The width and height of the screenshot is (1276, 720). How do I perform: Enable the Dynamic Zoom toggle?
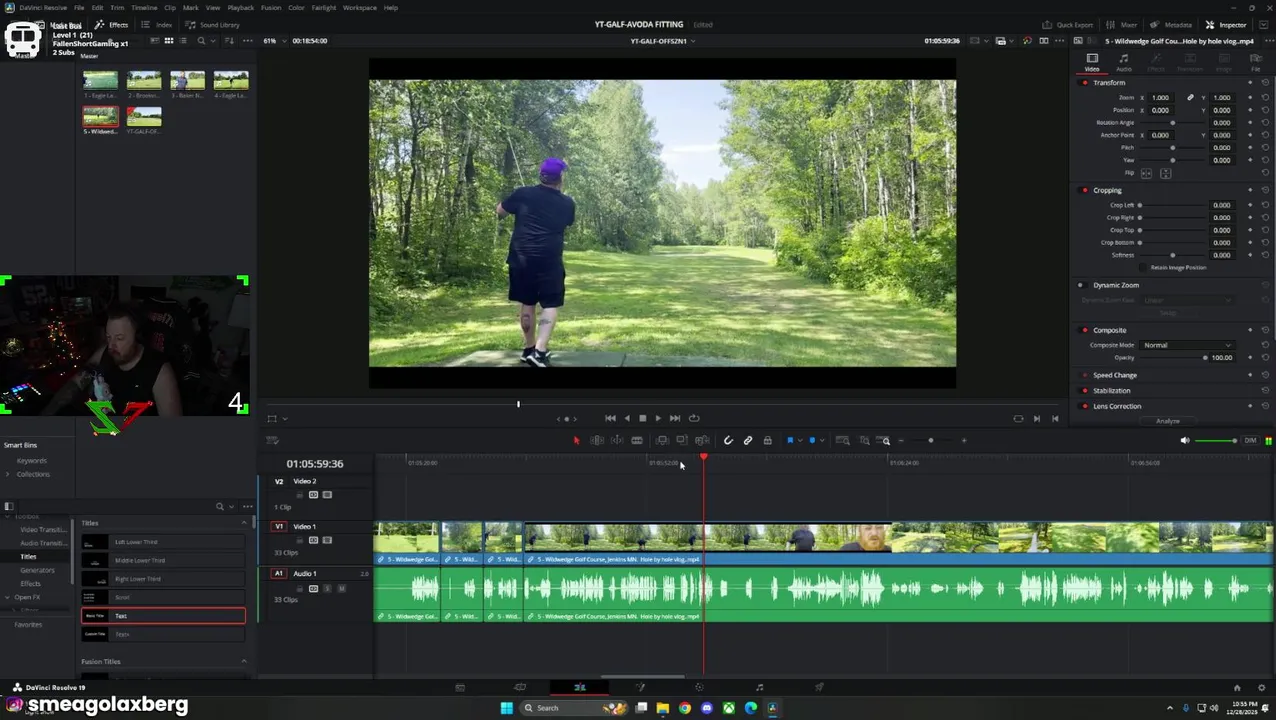tap(1080, 285)
